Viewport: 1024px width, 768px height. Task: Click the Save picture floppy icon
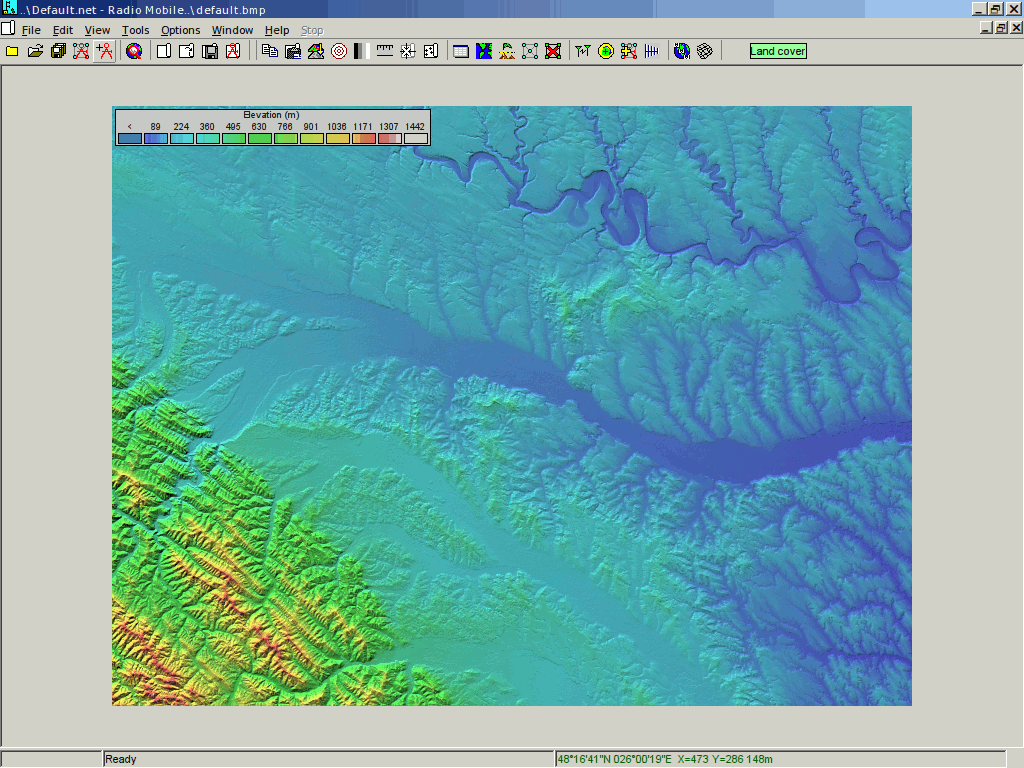(210, 51)
